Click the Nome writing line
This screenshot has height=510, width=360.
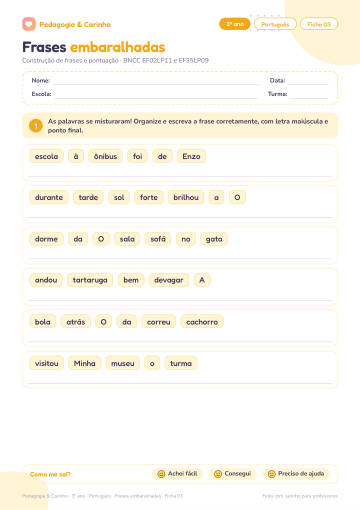156,84
